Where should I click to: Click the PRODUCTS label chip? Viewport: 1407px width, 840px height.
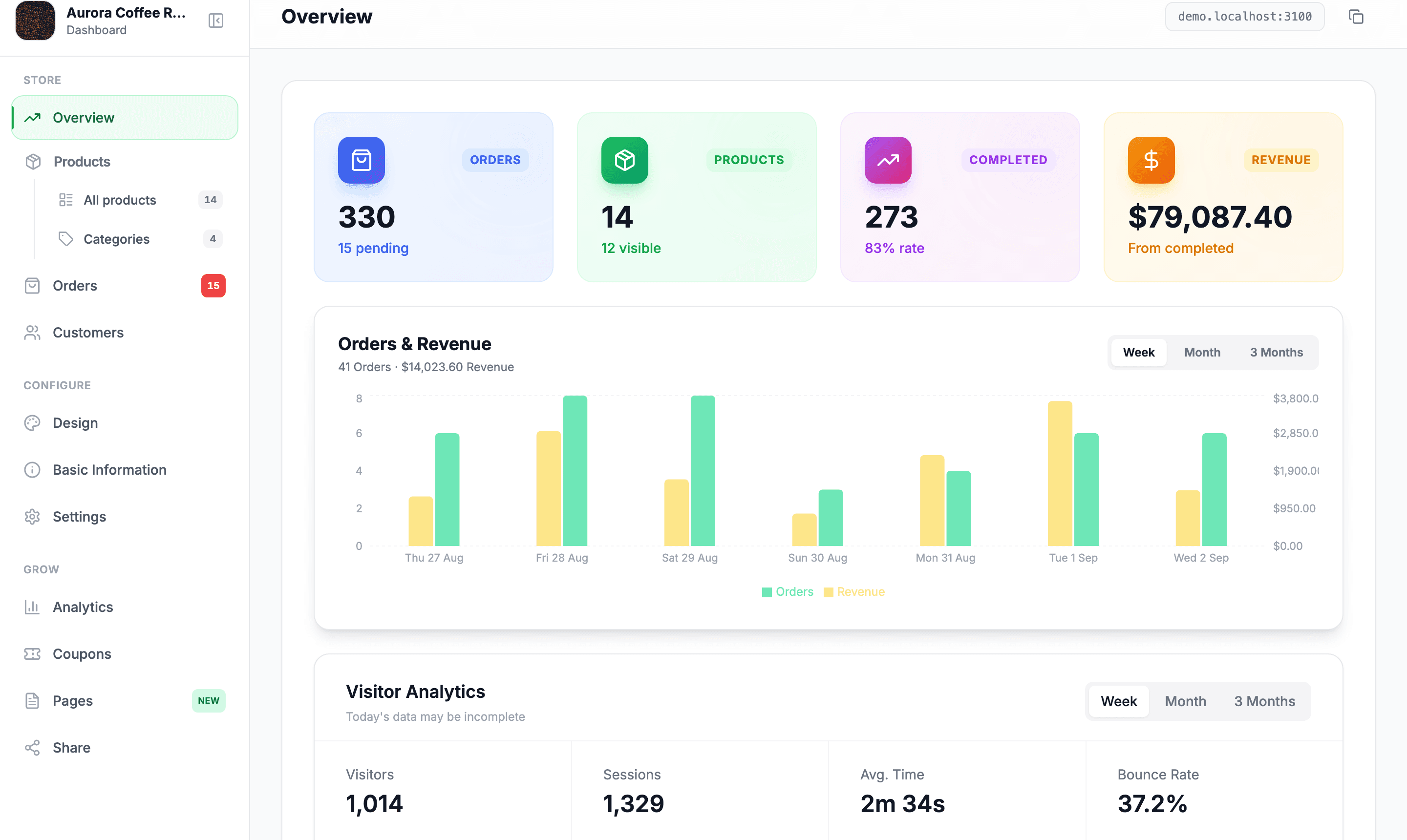click(x=749, y=160)
